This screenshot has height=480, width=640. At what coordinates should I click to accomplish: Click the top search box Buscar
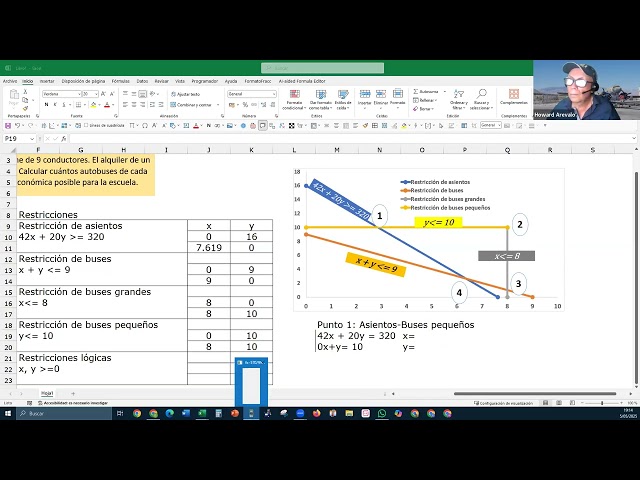pos(322,68)
